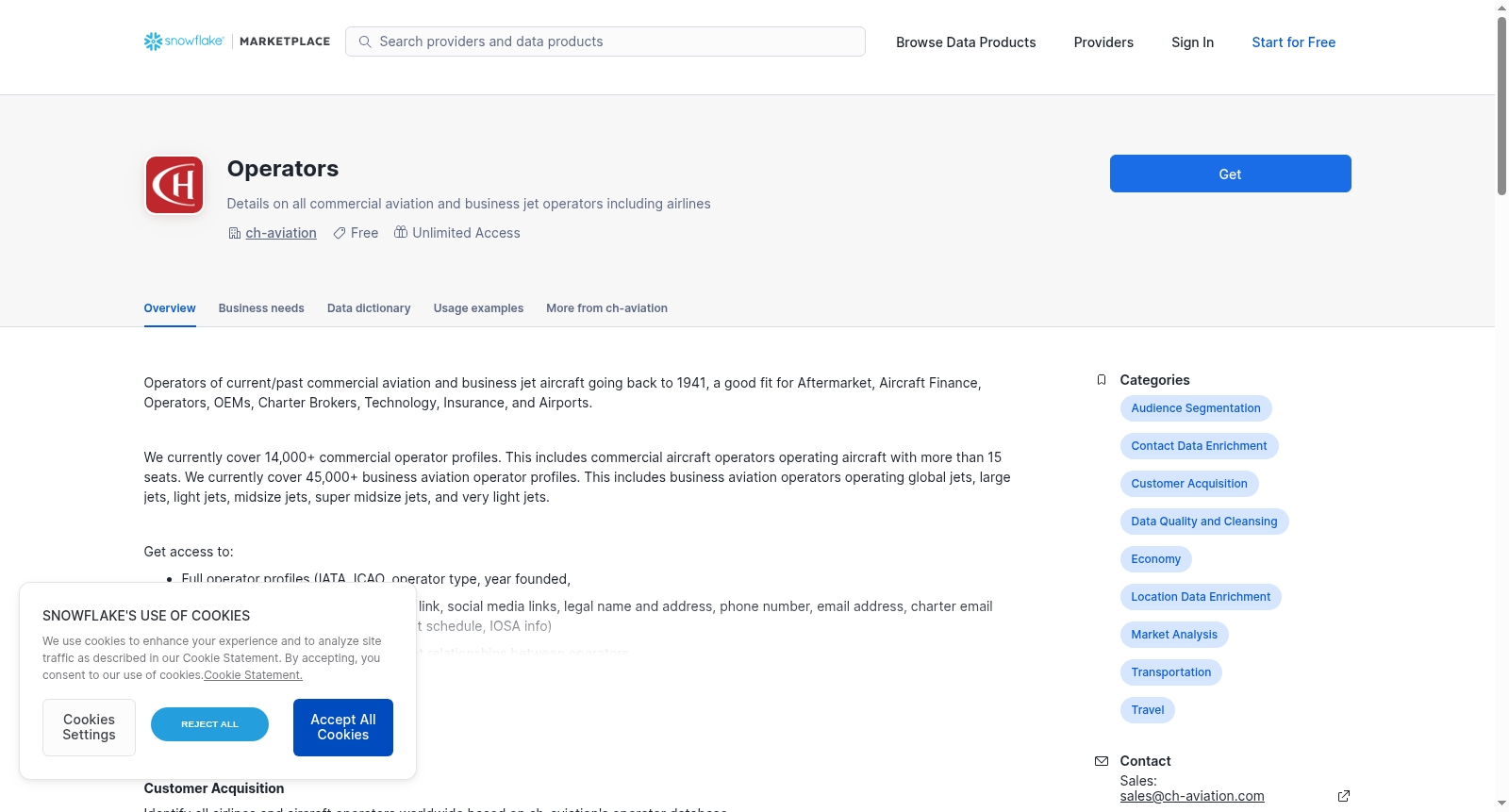Click the Categories heading
Viewport: 1509px width, 812px height.
point(1154,380)
